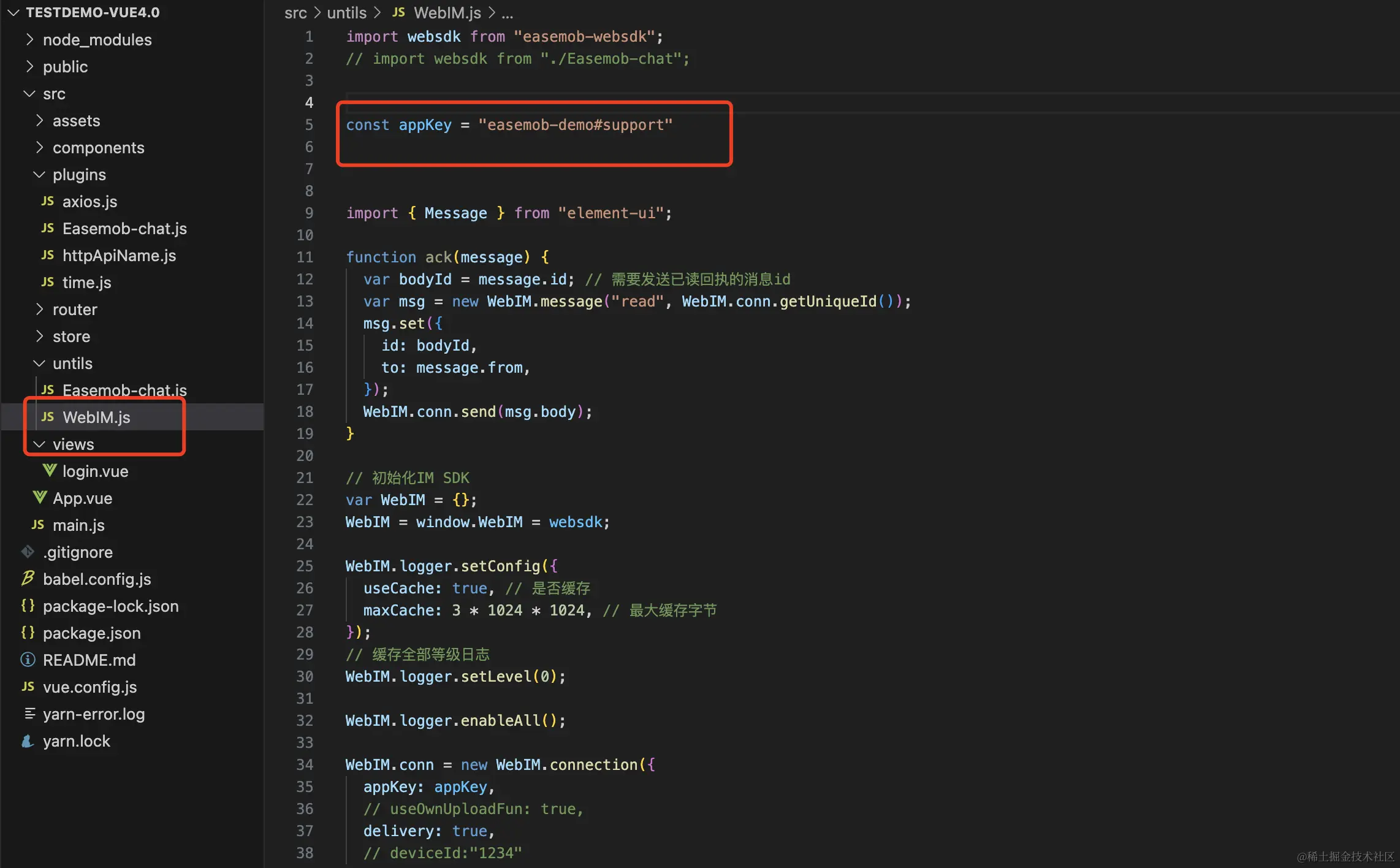Click the yarn.lock file icon

tap(28, 741)
